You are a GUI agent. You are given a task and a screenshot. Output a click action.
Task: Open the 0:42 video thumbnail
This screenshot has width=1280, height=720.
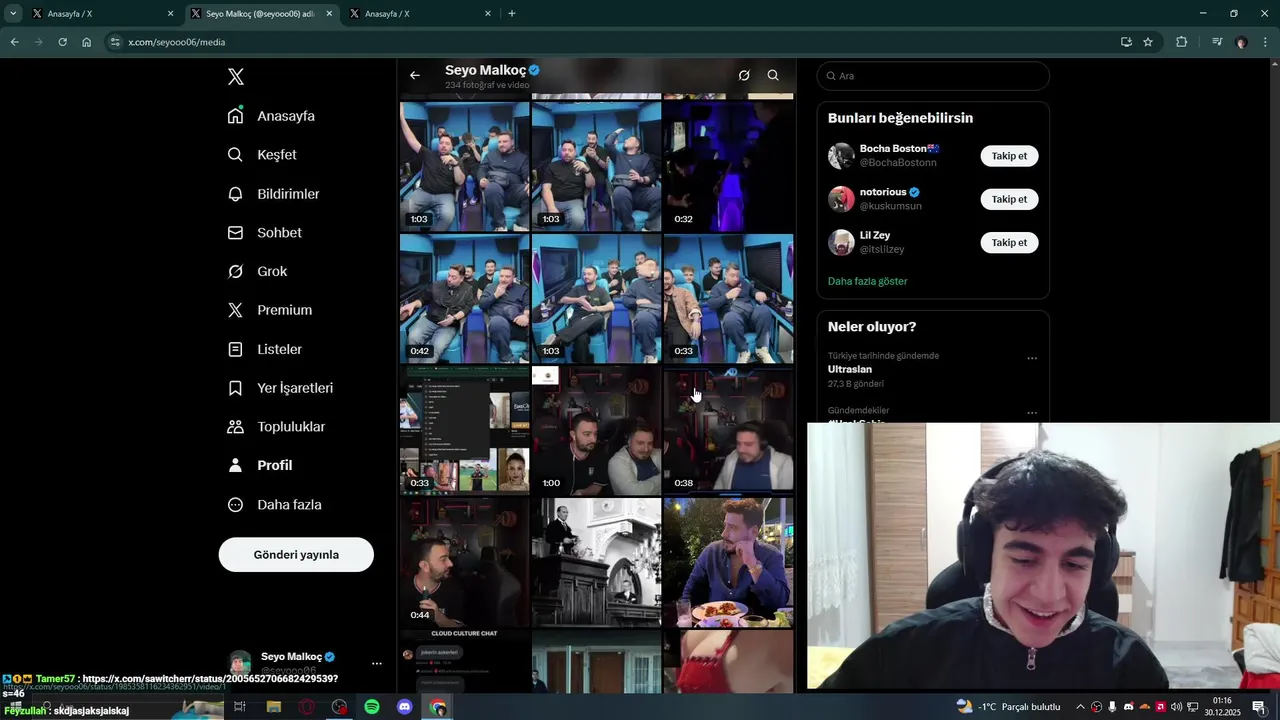click(x=465, y=298)
